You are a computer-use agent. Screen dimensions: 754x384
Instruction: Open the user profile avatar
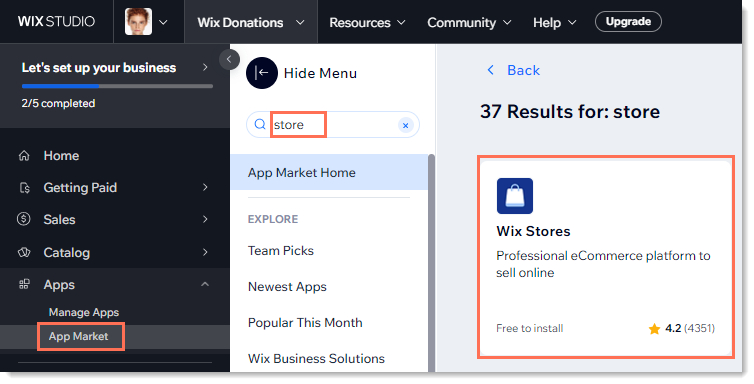pyautogui.click(x=138, y=22)
